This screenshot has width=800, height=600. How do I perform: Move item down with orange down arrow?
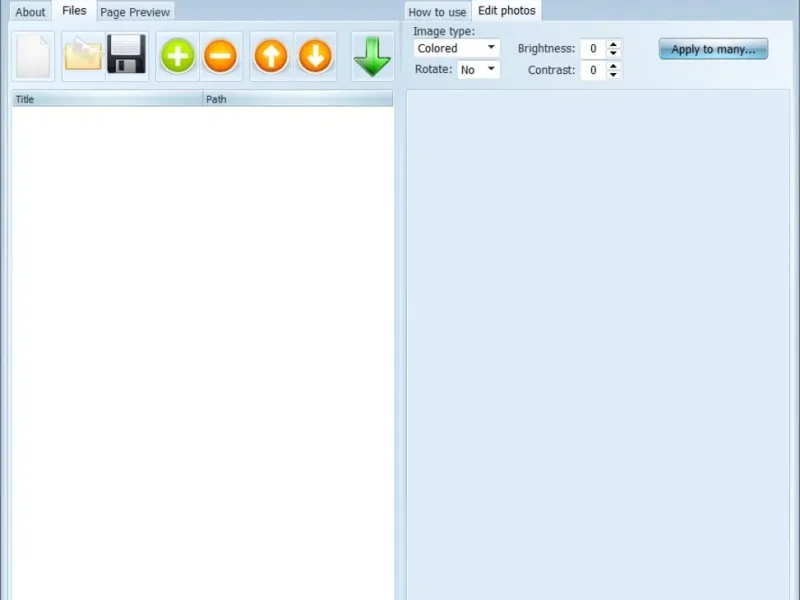[x=315, y=56]
